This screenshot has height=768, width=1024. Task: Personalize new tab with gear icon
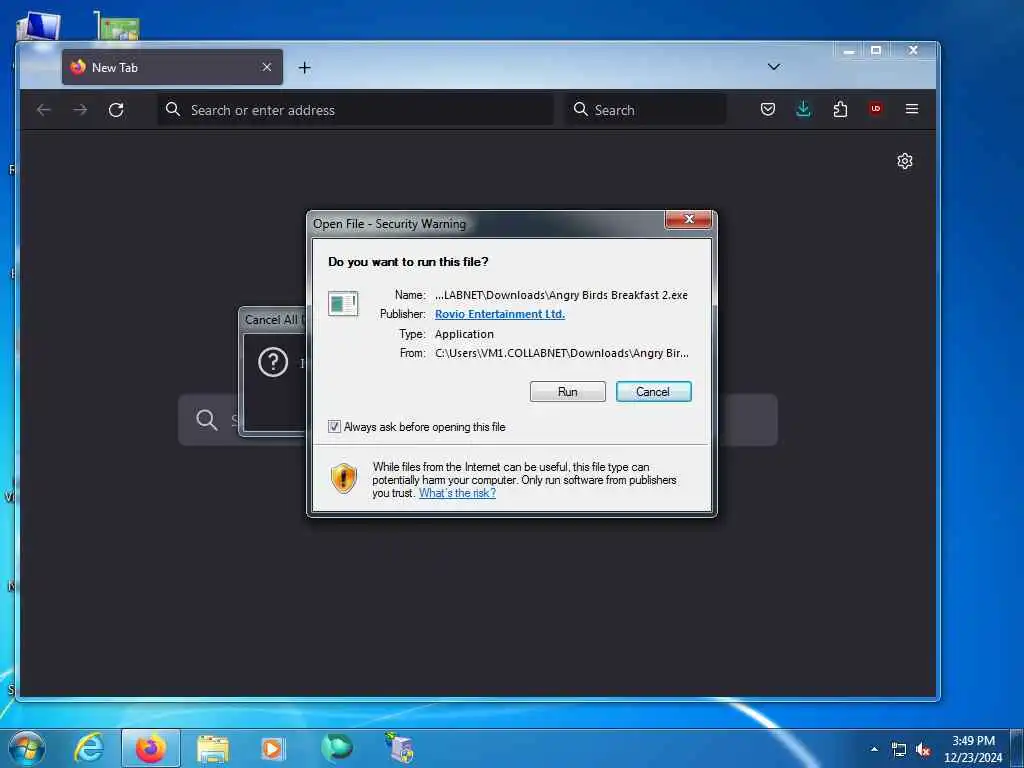(x=904, y=161)
